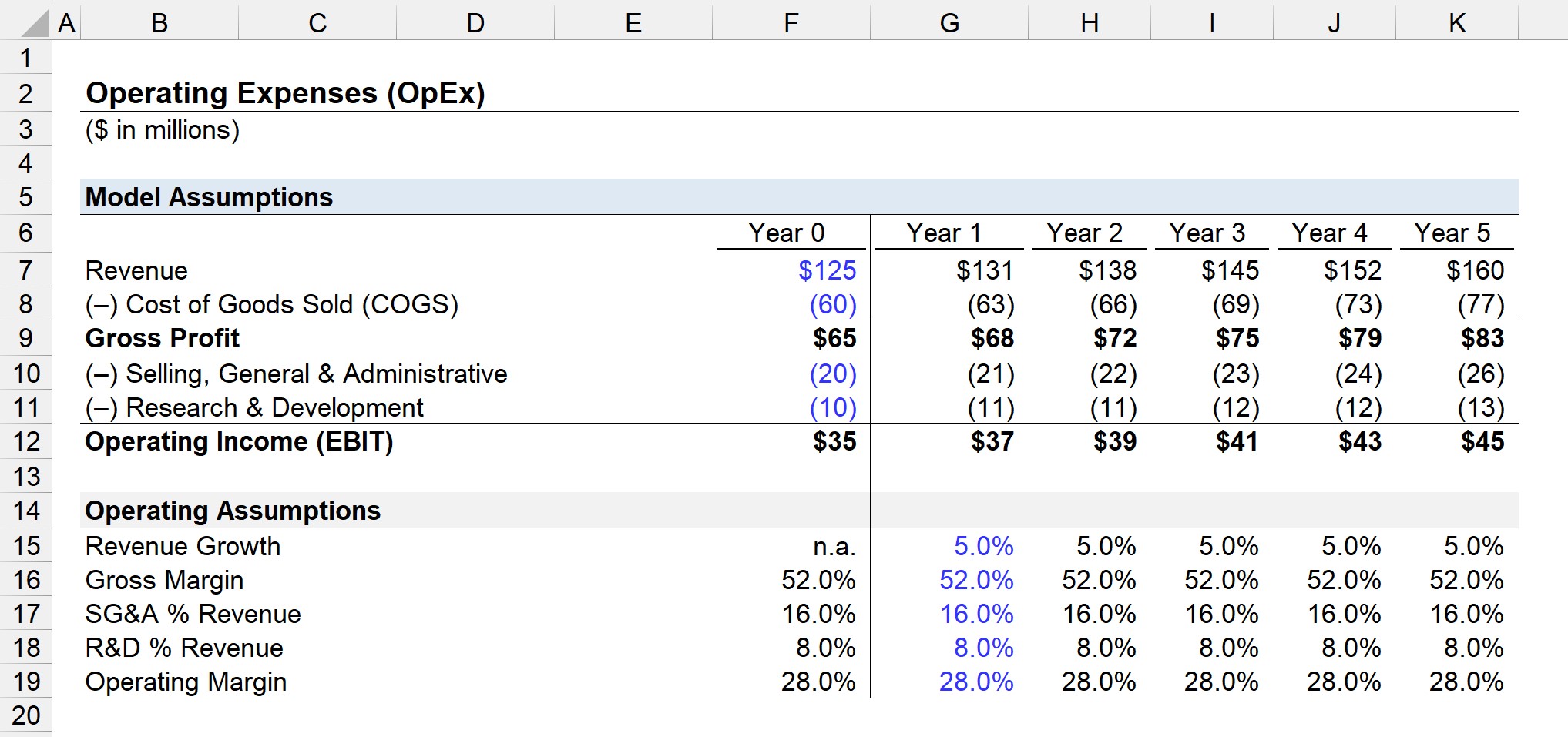Click the Revenue Growth row label
1568x737 pixels.
[183, 546]
